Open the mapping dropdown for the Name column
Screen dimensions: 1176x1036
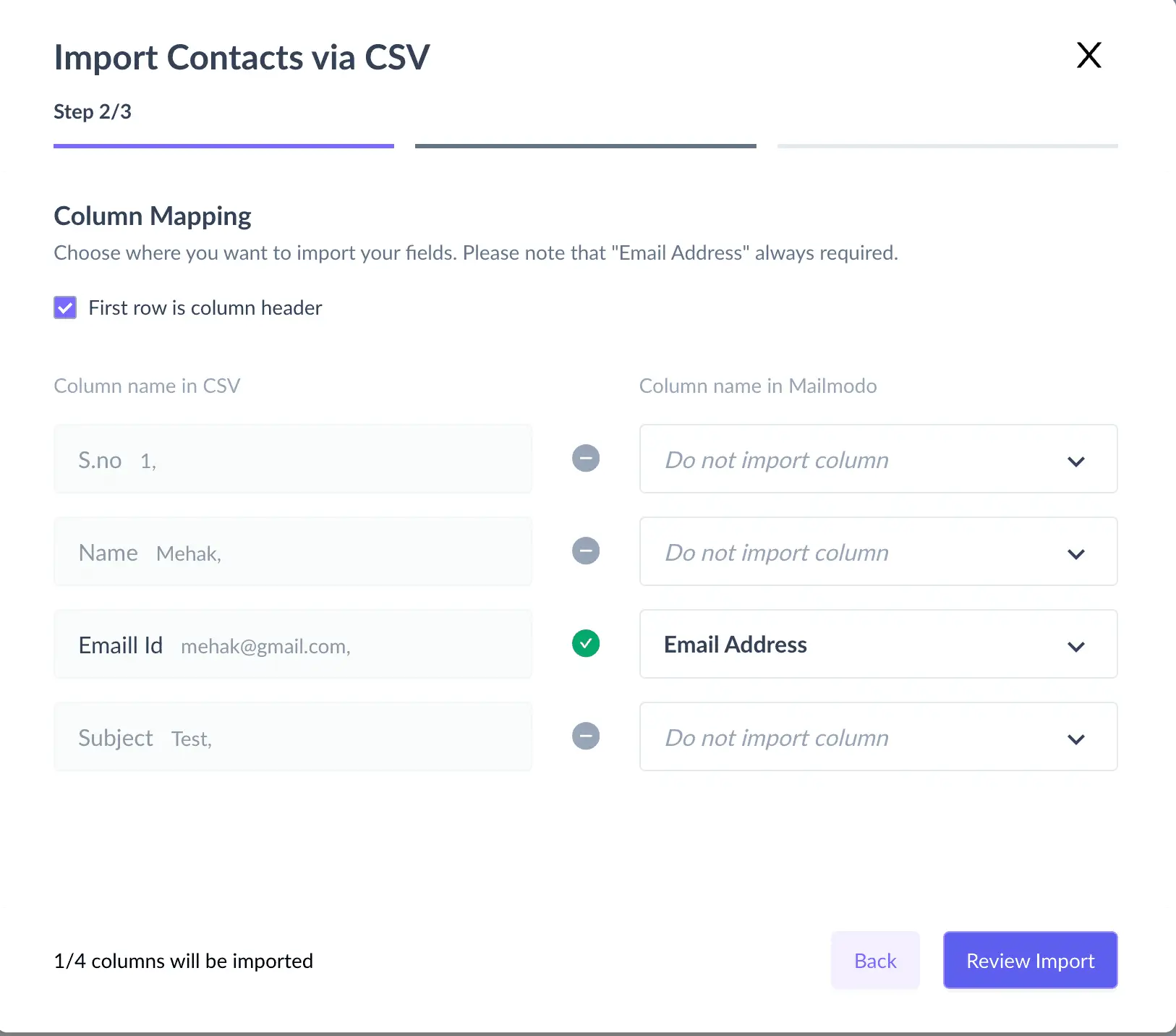(x=878, y=551)
